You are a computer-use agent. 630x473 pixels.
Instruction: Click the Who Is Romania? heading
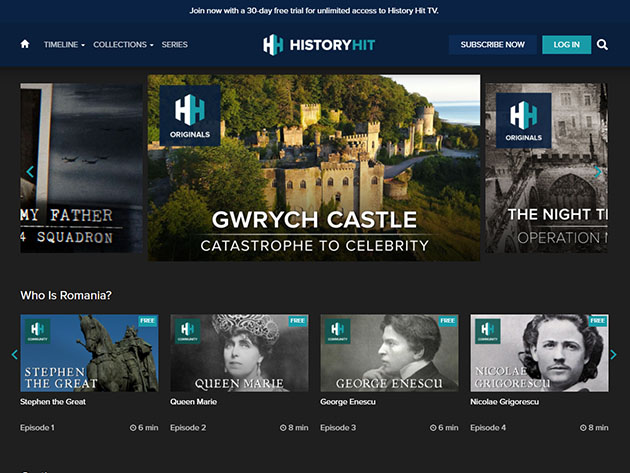click(66, 295)
